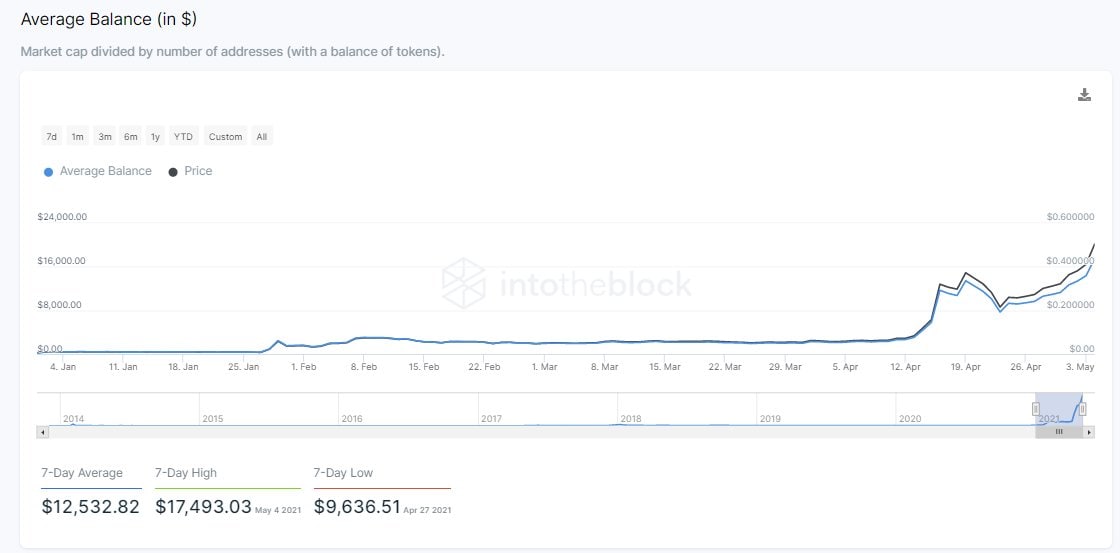Select the YTD range option

point(183,137)
